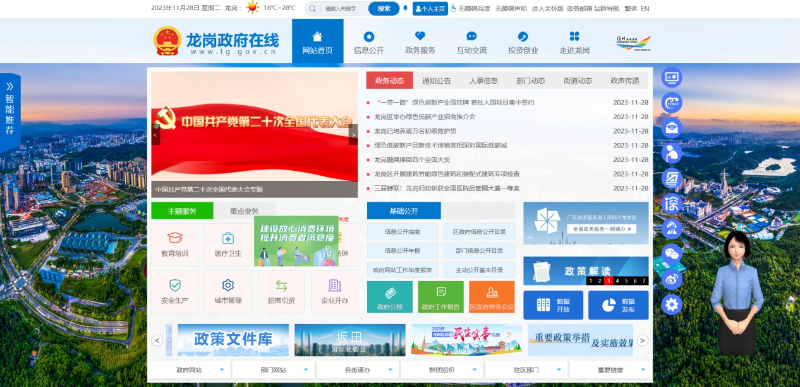The image size is (800, 387).
Task: Open 招商引资 arrows tile
Action: pos(282,292)
